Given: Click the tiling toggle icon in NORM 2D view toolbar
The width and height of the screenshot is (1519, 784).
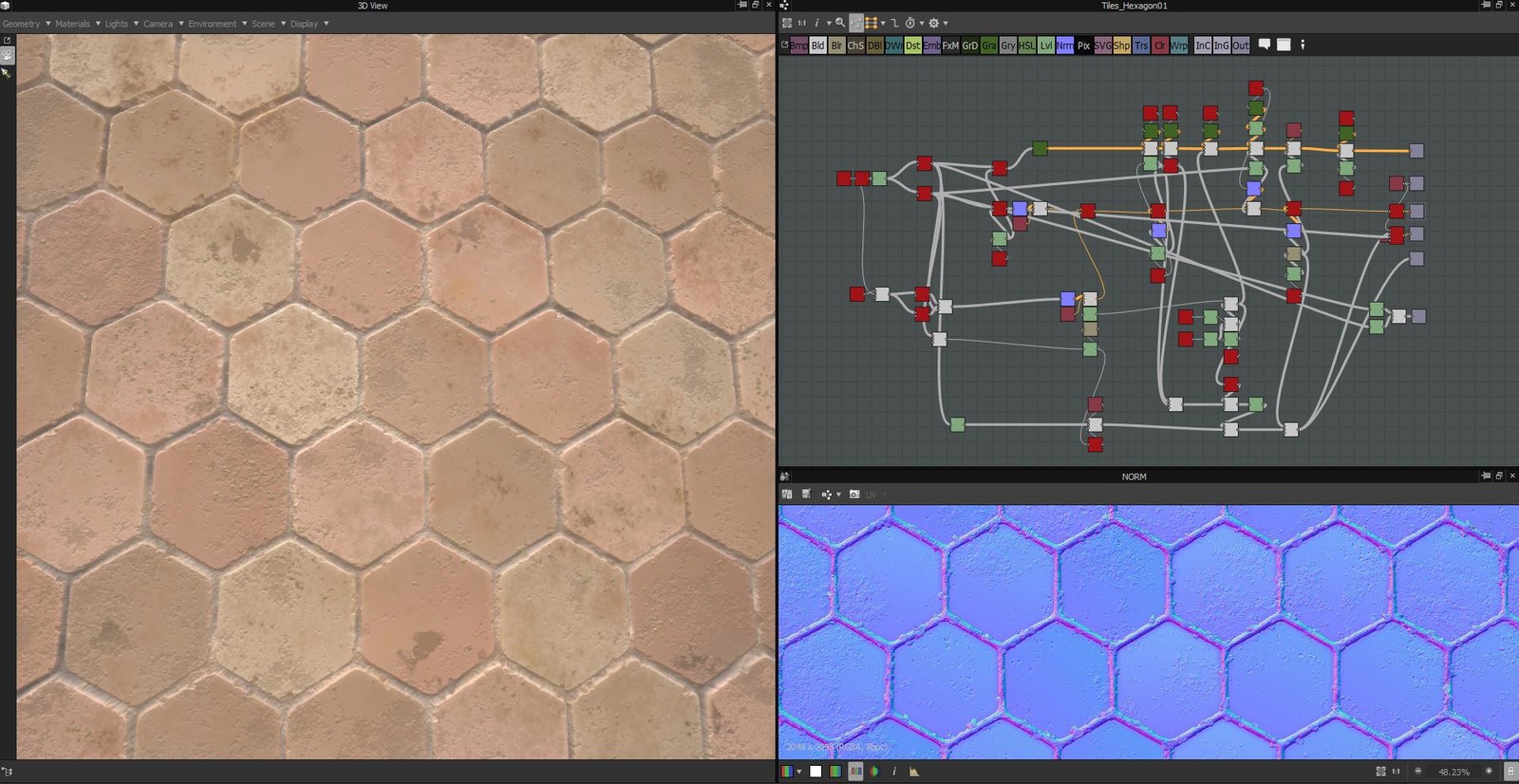Looking at the screenshot, I should click(x=787, y=494).
